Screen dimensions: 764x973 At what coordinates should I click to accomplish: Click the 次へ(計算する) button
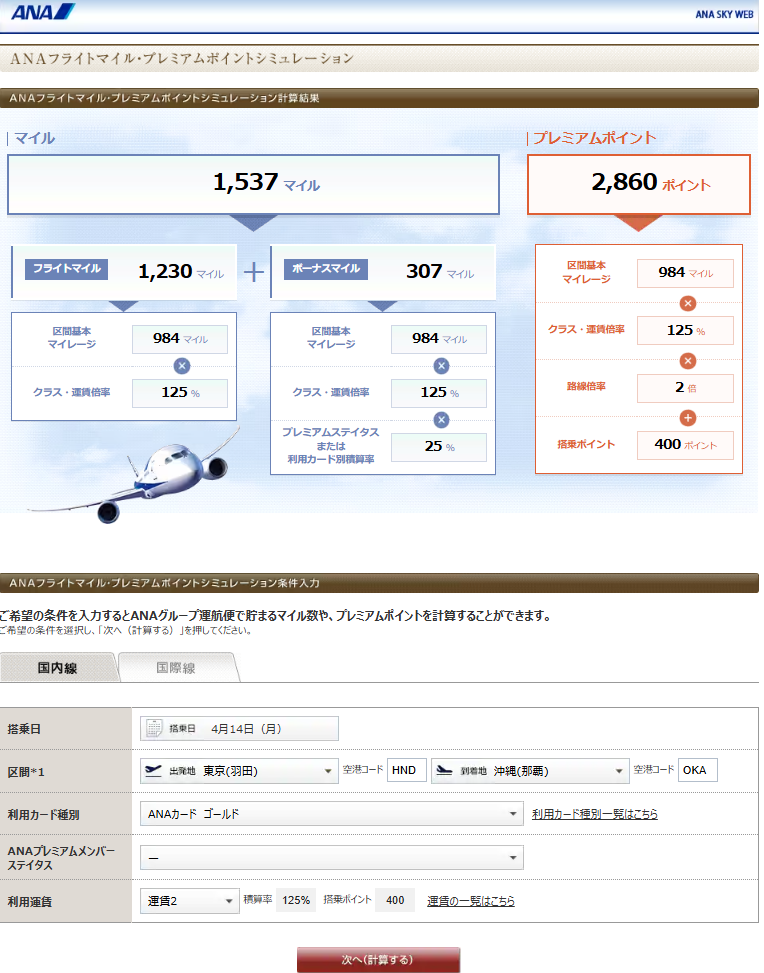(378, 959)
